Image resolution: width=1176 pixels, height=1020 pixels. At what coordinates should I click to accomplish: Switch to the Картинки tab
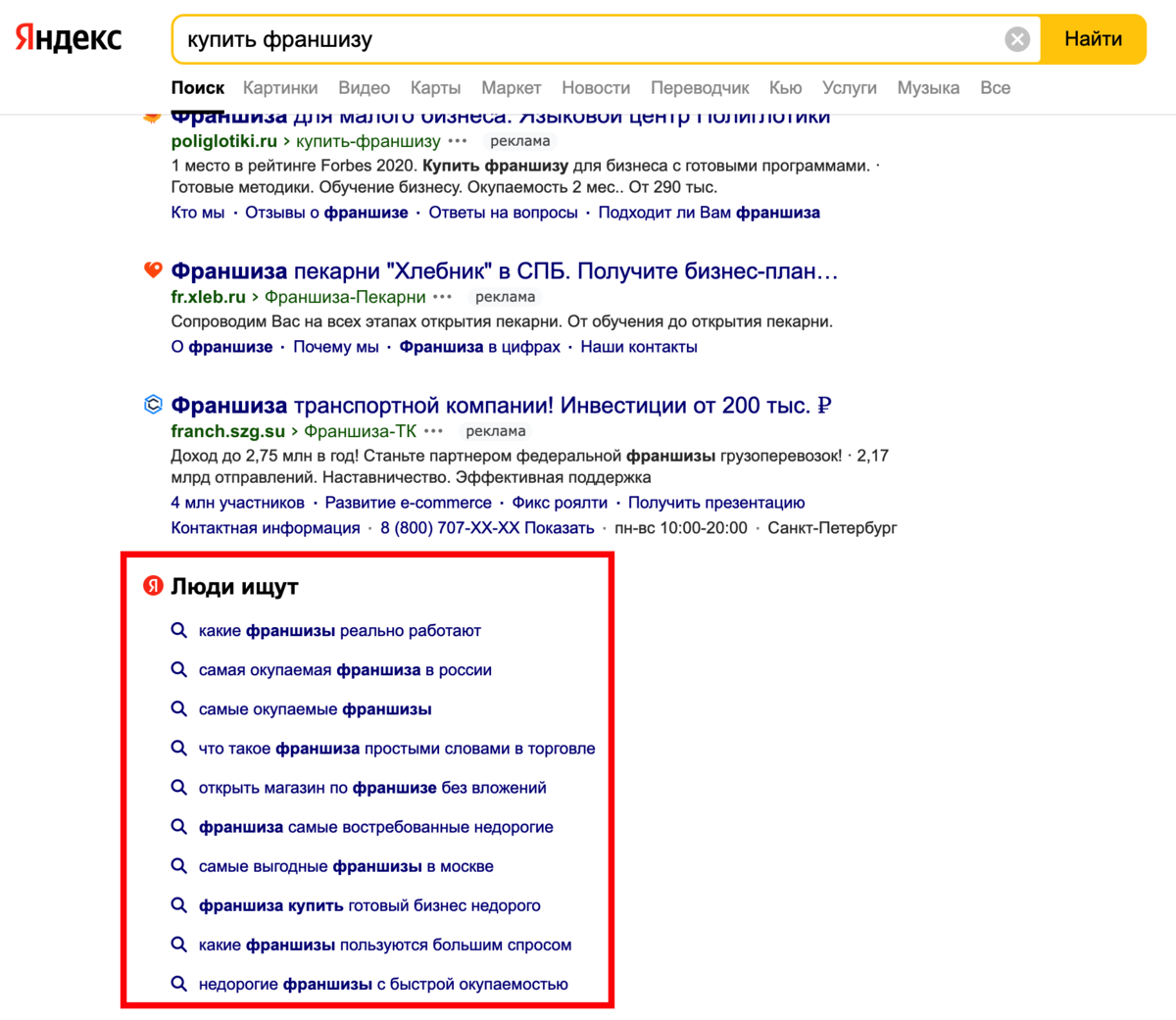pyautogui.click(x=280, y=88)
